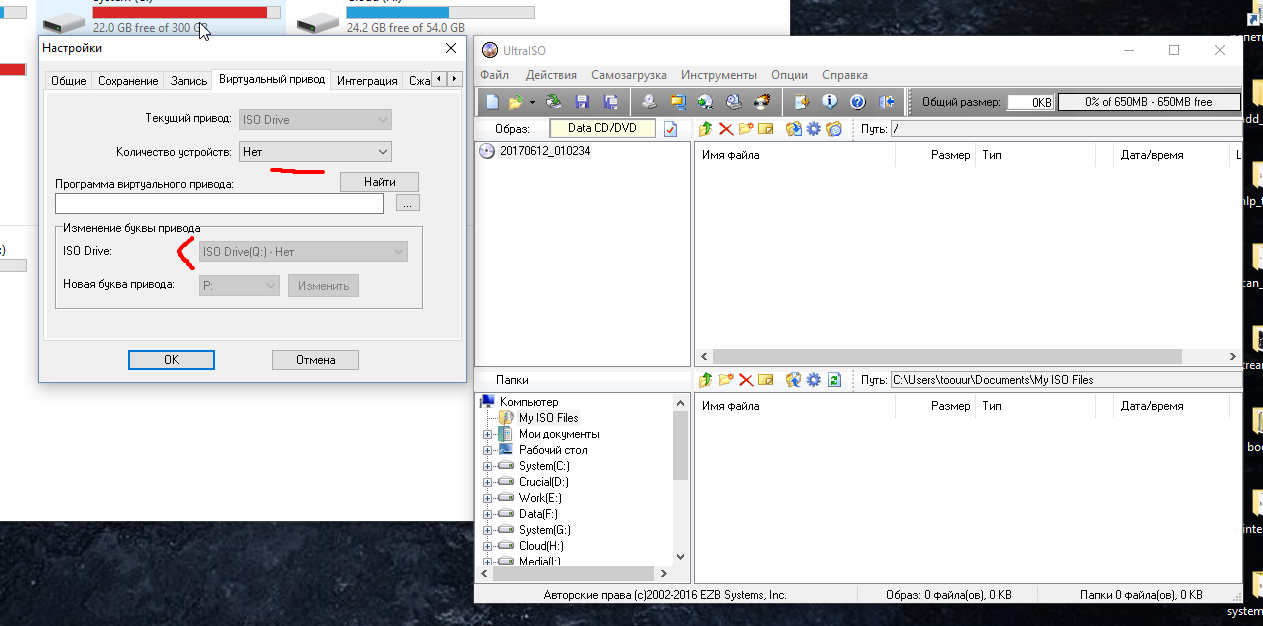Click the Up arrow icon in image pane toolbar
1263x626 pixels.
point(706,129)
